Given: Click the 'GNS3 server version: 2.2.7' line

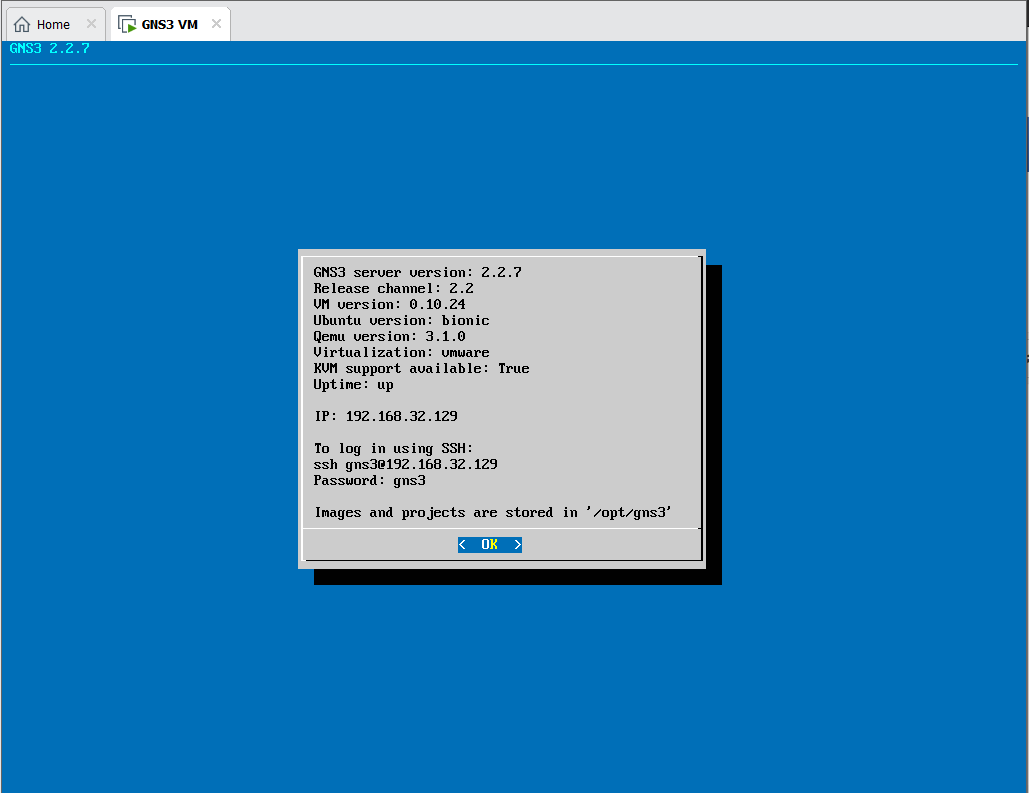Looking at the screenshot, I should pyautogui.click(x=417, y=272).
